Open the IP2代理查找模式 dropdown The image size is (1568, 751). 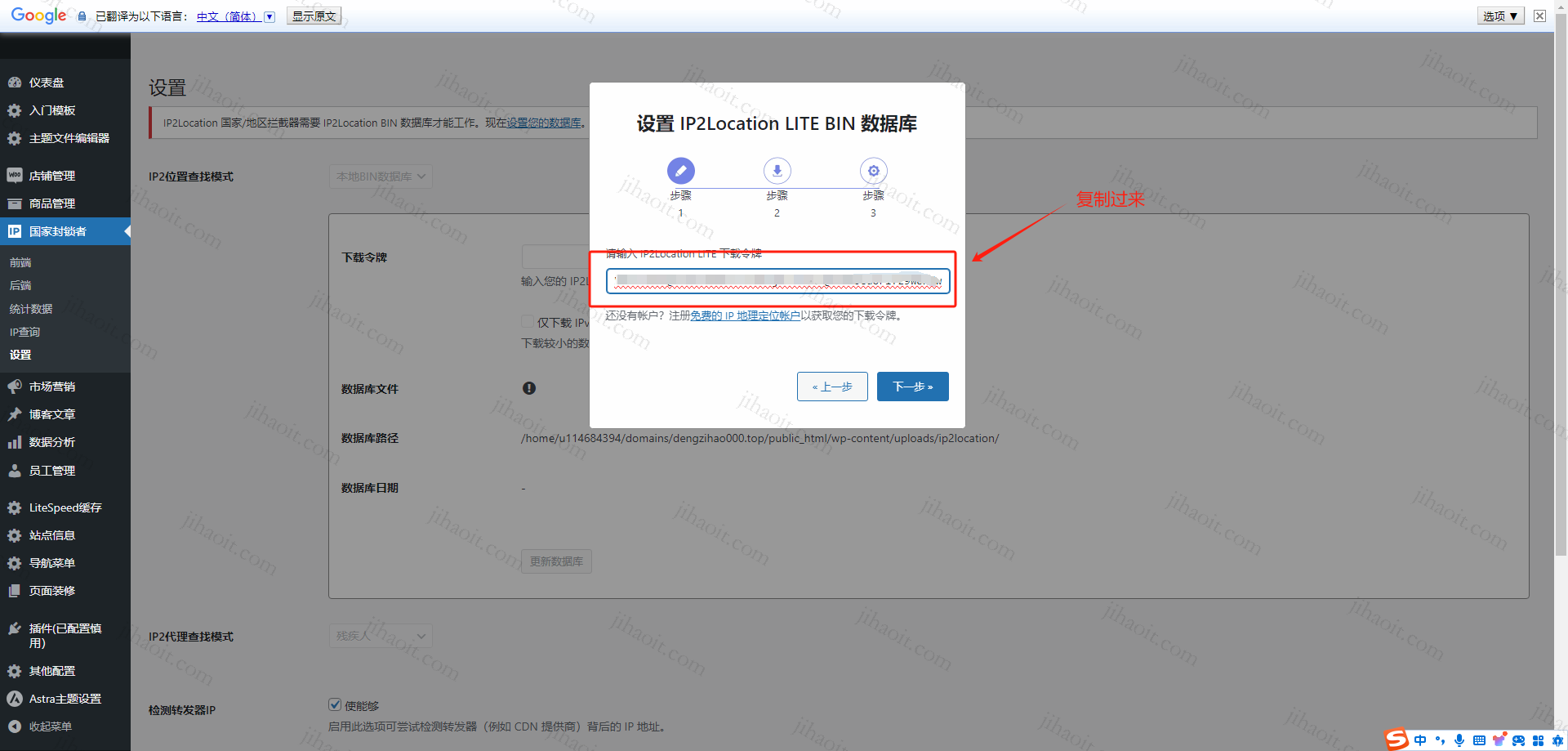381,636
